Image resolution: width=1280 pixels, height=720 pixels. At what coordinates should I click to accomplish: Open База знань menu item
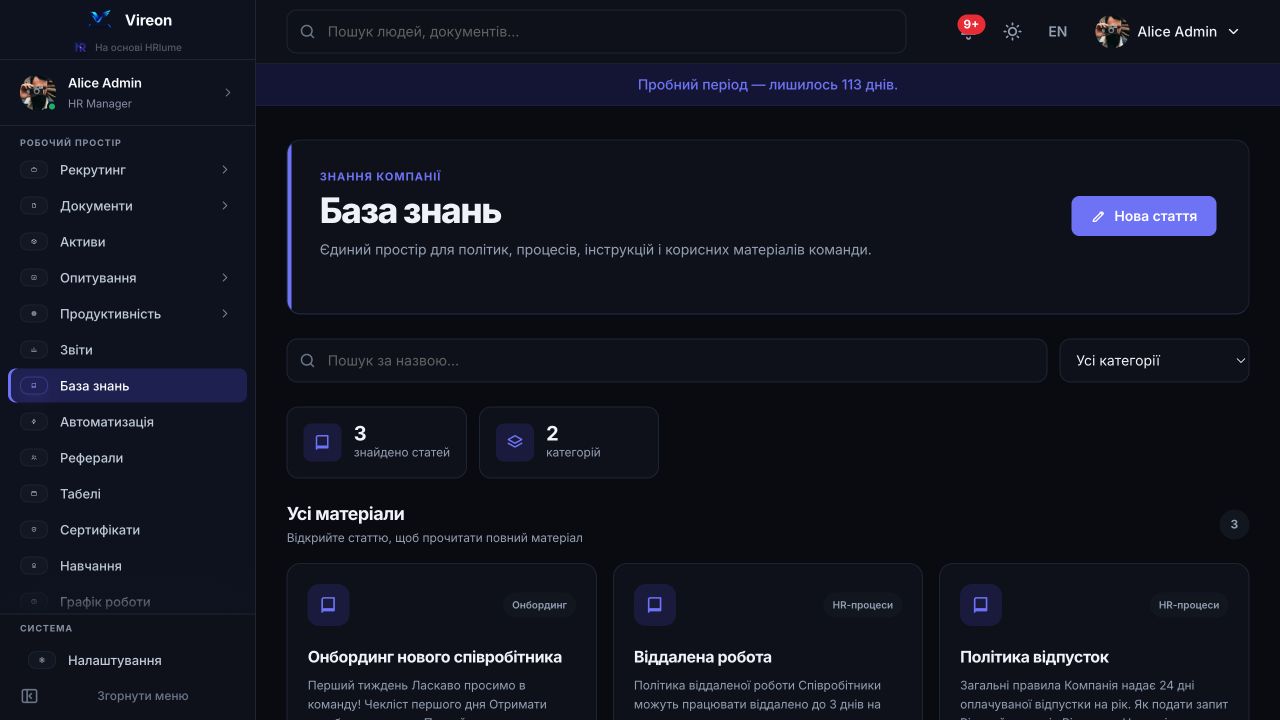click(x=128, y=386)
